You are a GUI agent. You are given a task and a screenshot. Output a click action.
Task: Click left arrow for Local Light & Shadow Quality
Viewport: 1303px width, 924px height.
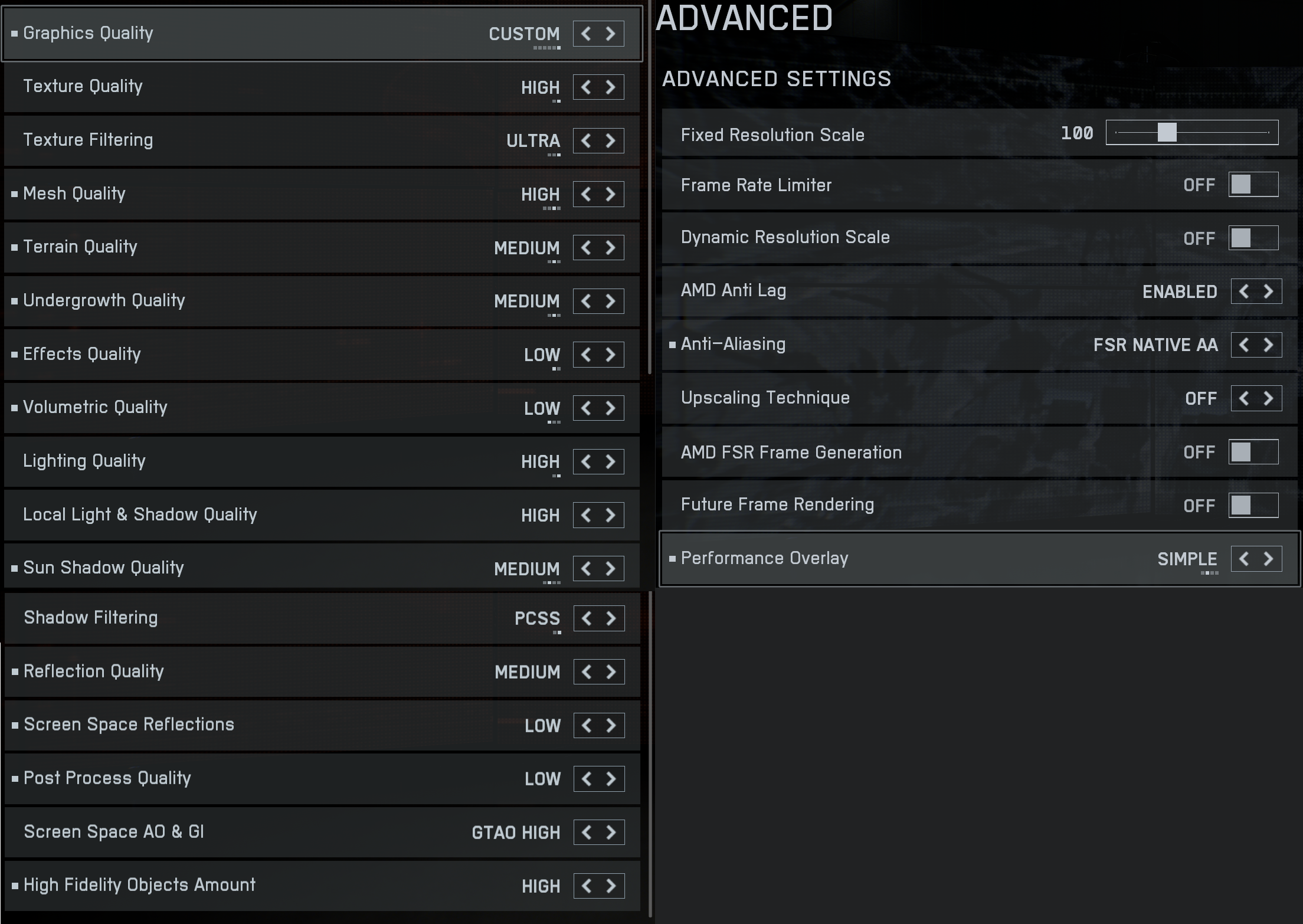click(586, 515)
